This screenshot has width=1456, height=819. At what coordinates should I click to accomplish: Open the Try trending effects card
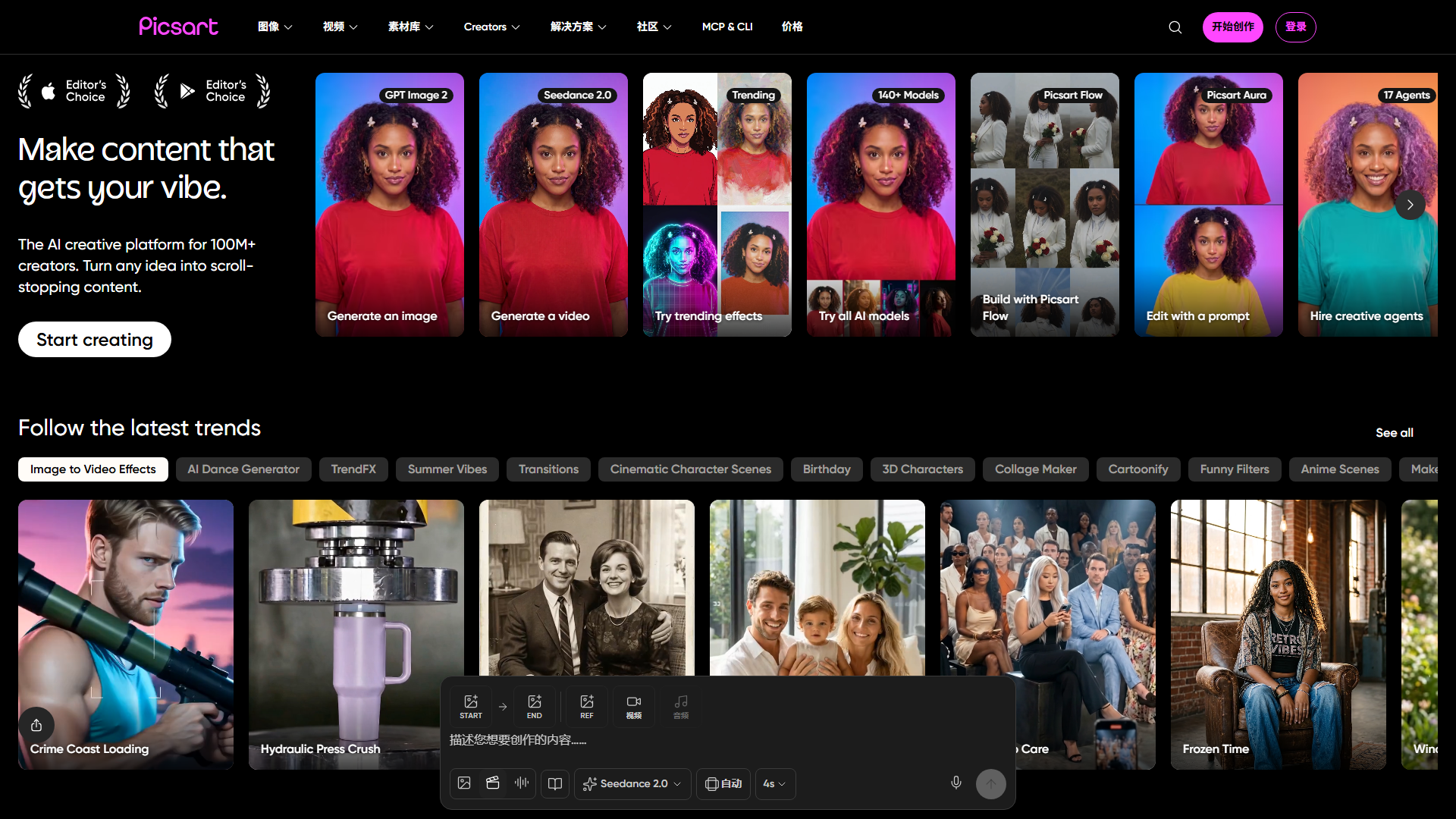pos(717,205)
